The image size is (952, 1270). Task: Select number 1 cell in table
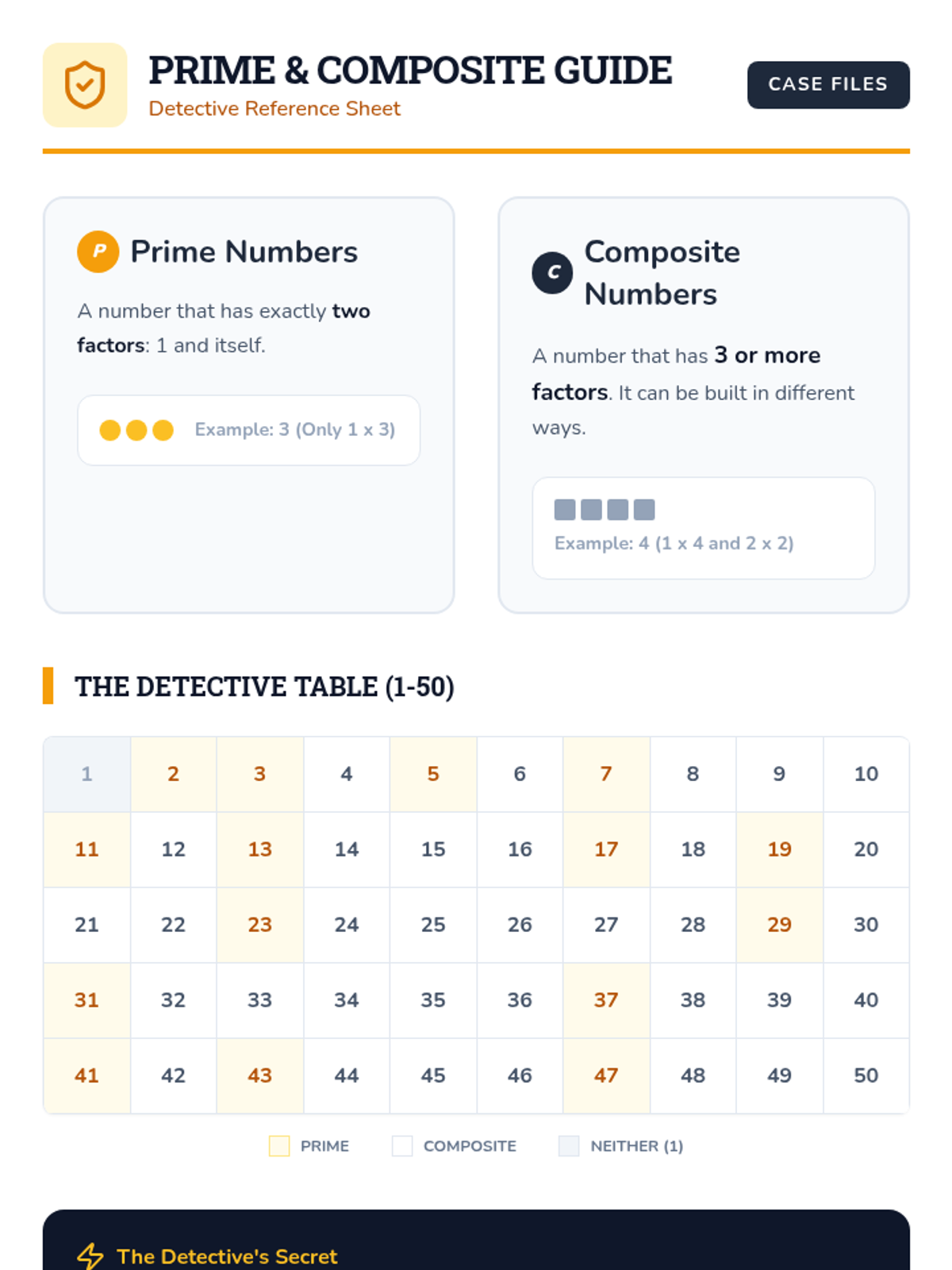(87, 774)
